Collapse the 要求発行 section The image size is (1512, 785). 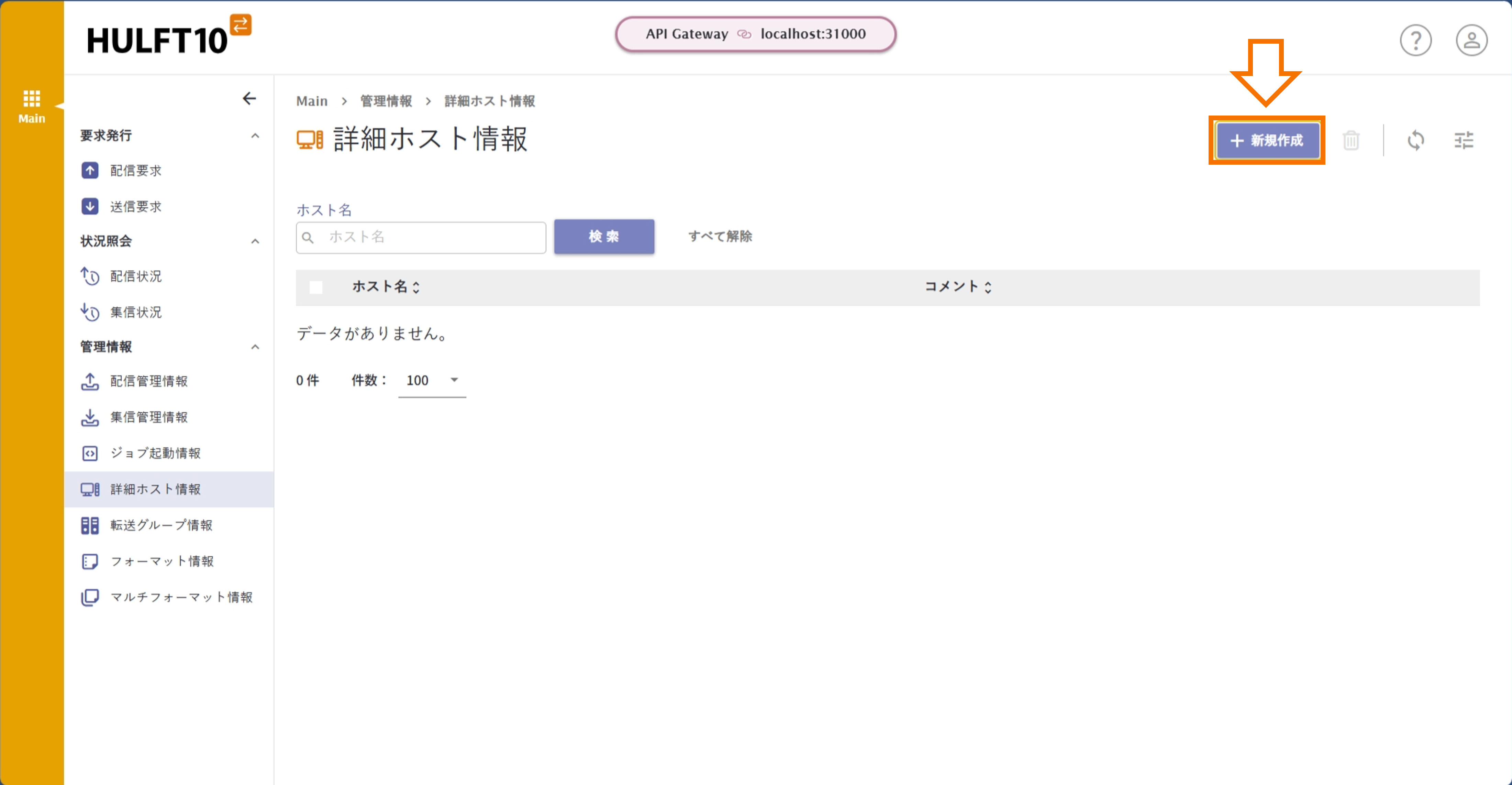[x=255, y=135]
